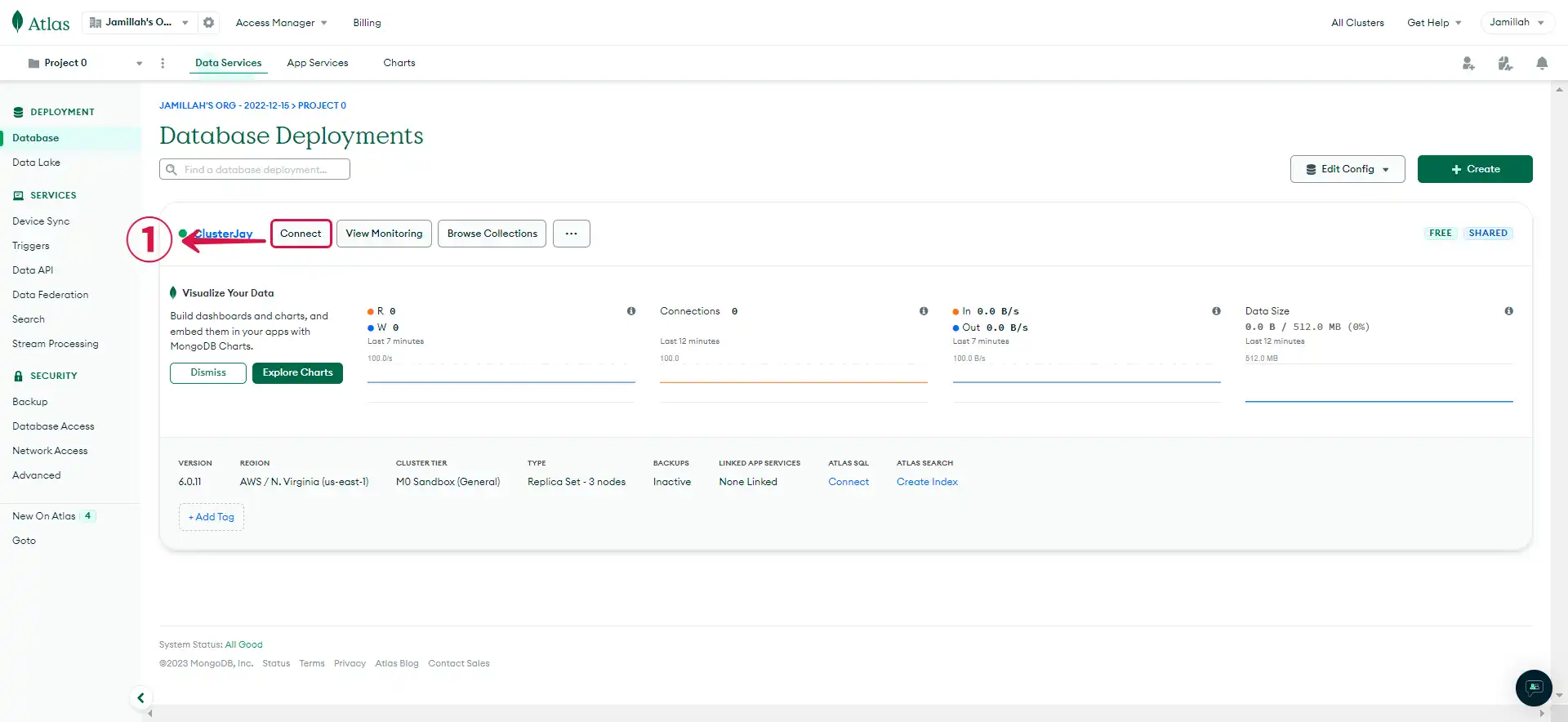Dismiss the Visualize Your Data prompt
This screenshot has width=1568, height=722.
pyautogui.click(x=208, y=372)
